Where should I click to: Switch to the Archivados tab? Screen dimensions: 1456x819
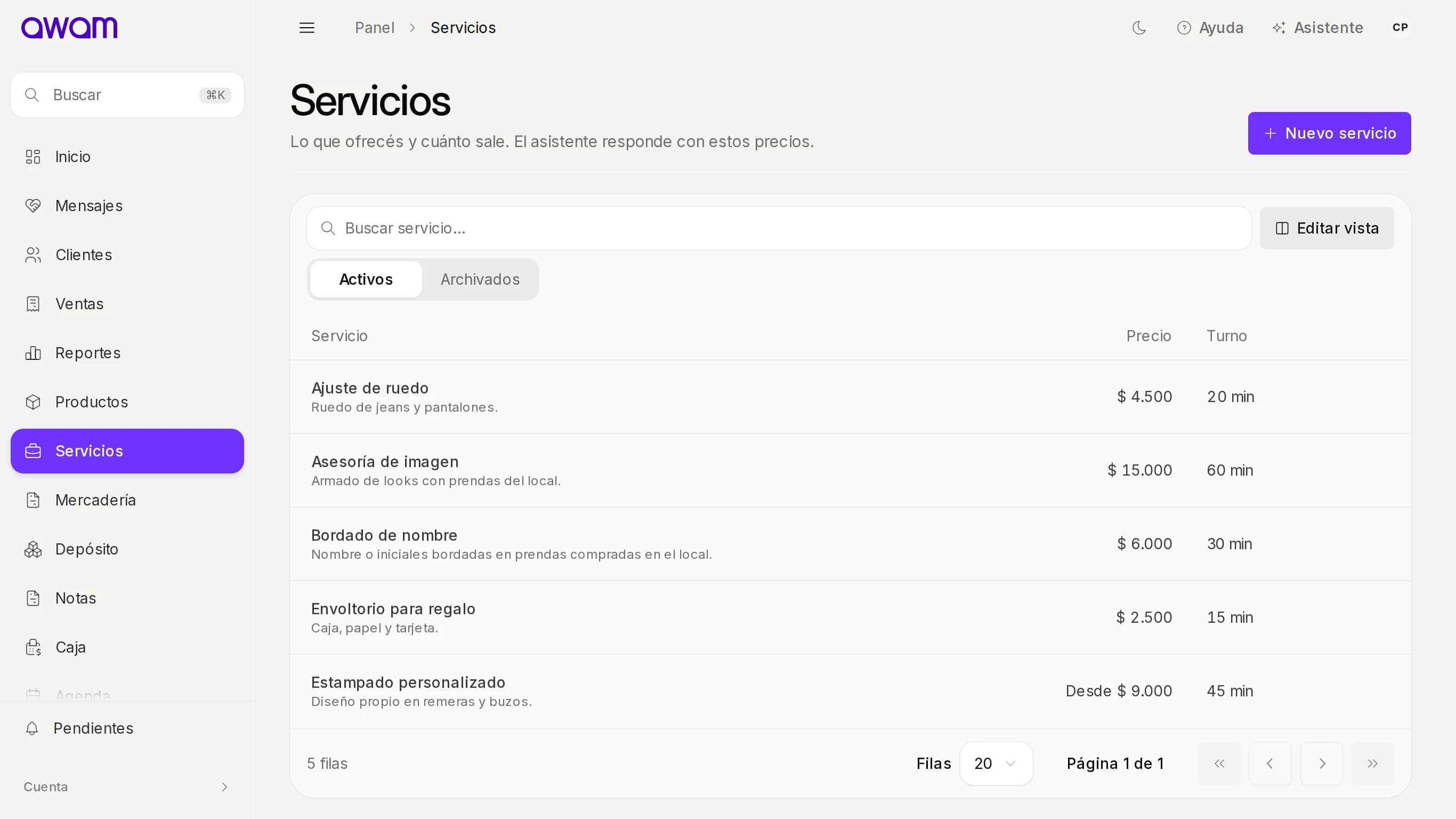coord(480,279)
